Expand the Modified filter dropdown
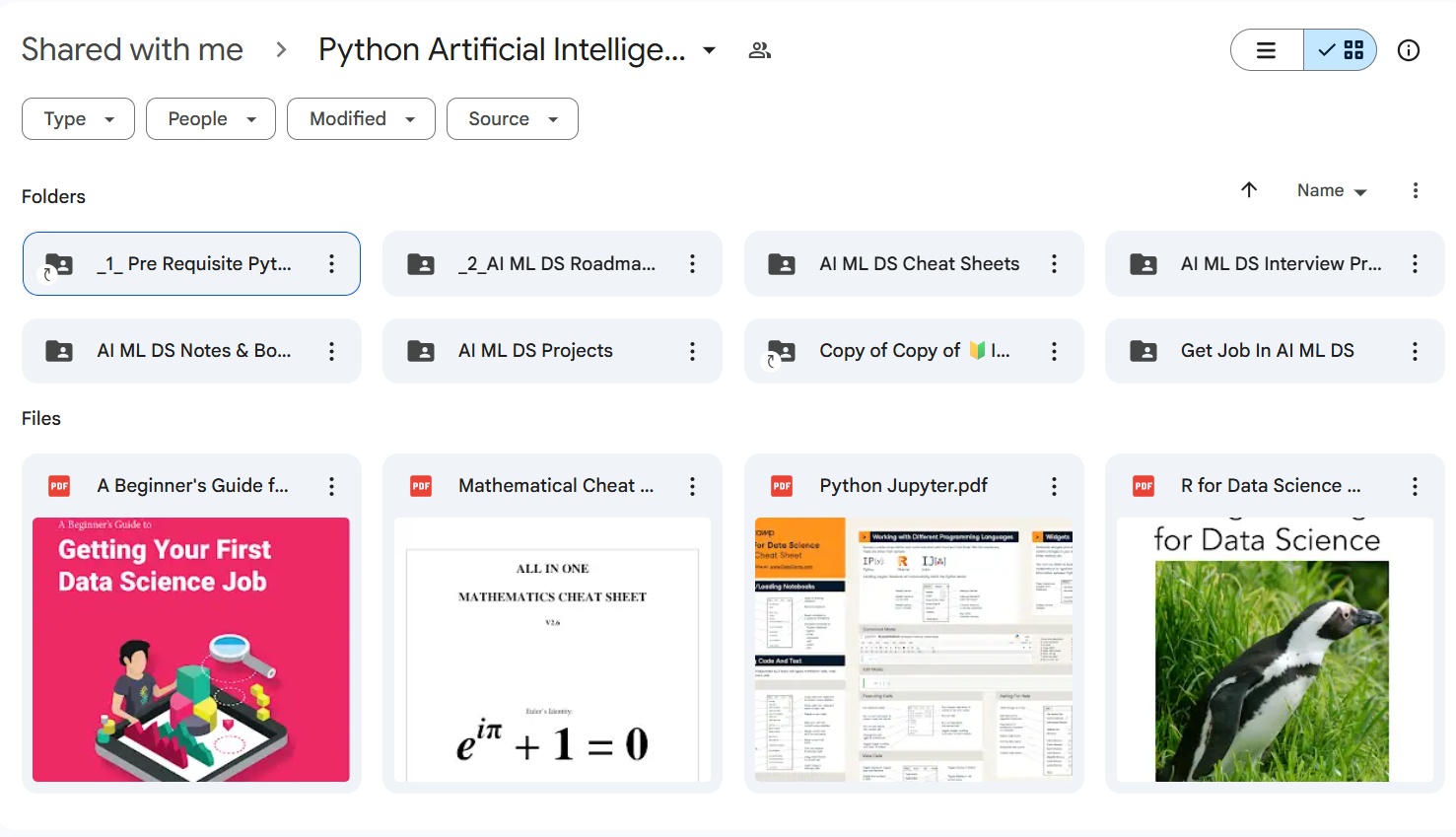This screenshot has width=1456, height=837. tap(361, 119)
